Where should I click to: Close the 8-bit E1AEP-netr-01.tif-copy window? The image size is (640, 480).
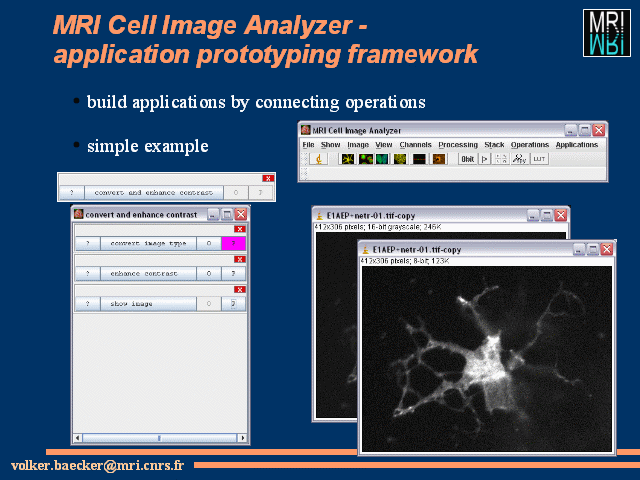point(607,249)
